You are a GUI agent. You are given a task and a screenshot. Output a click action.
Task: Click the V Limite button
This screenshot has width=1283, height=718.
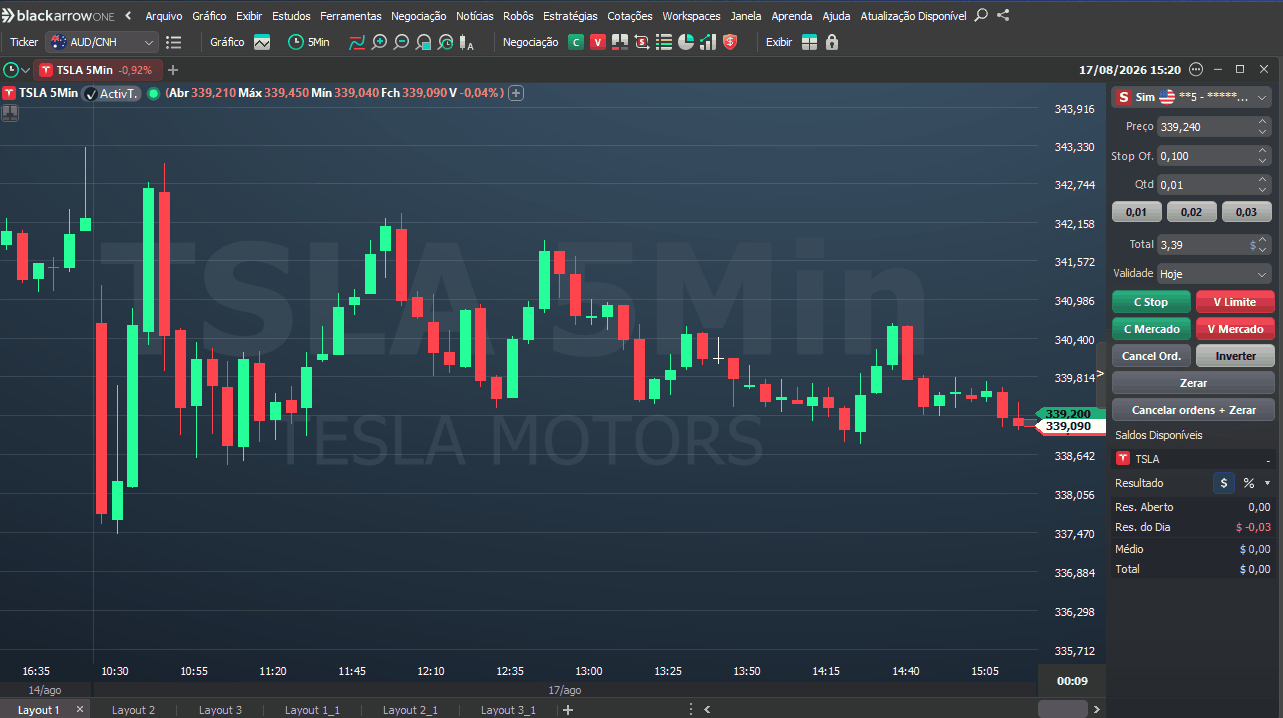click(1235, 302)
